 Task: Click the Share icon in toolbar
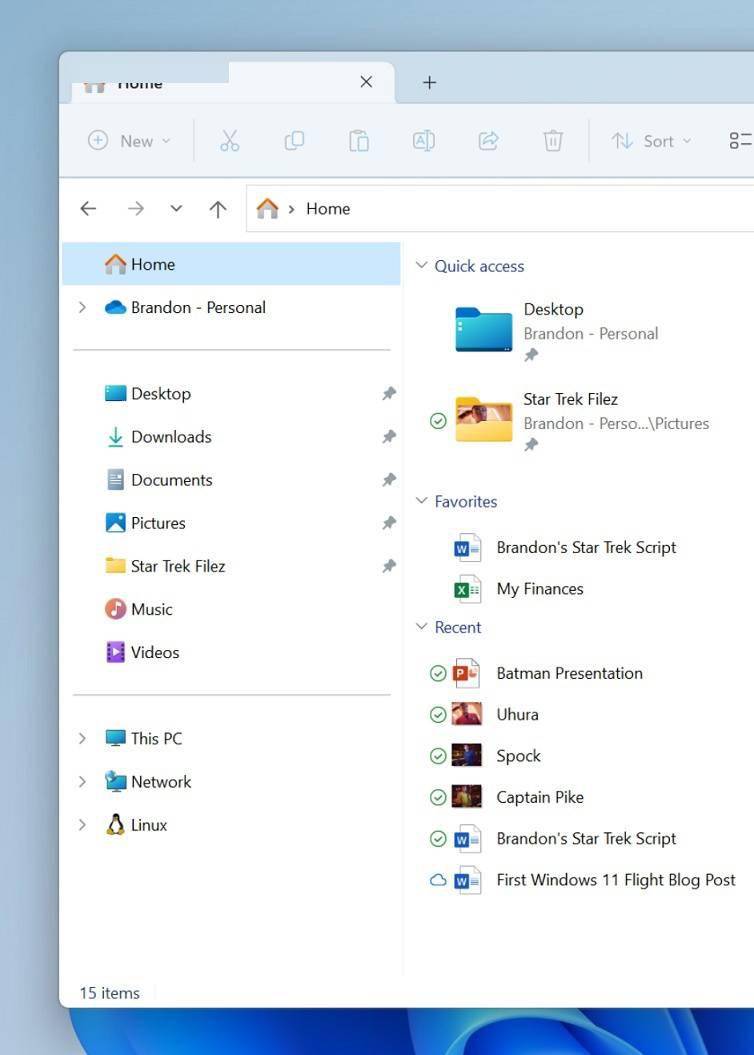coord(488,141)
